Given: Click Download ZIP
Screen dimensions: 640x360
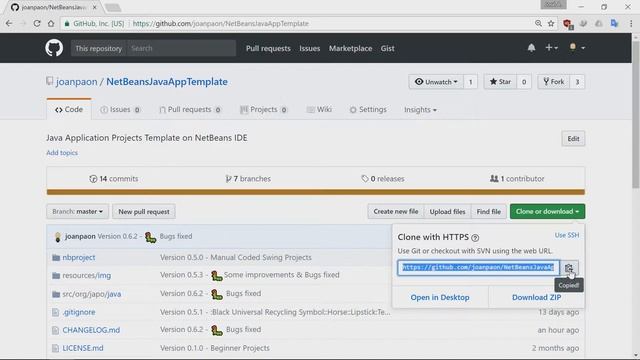Looking at the screenshot, I should [x=536, y=298].
